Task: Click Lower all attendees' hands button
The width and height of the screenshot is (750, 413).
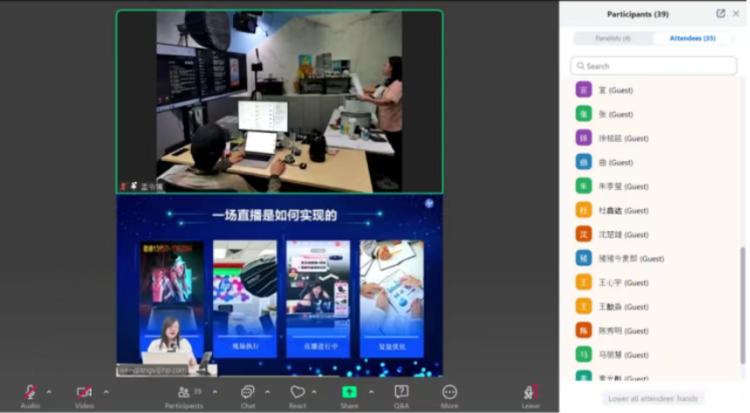Action: click(655, 398)
